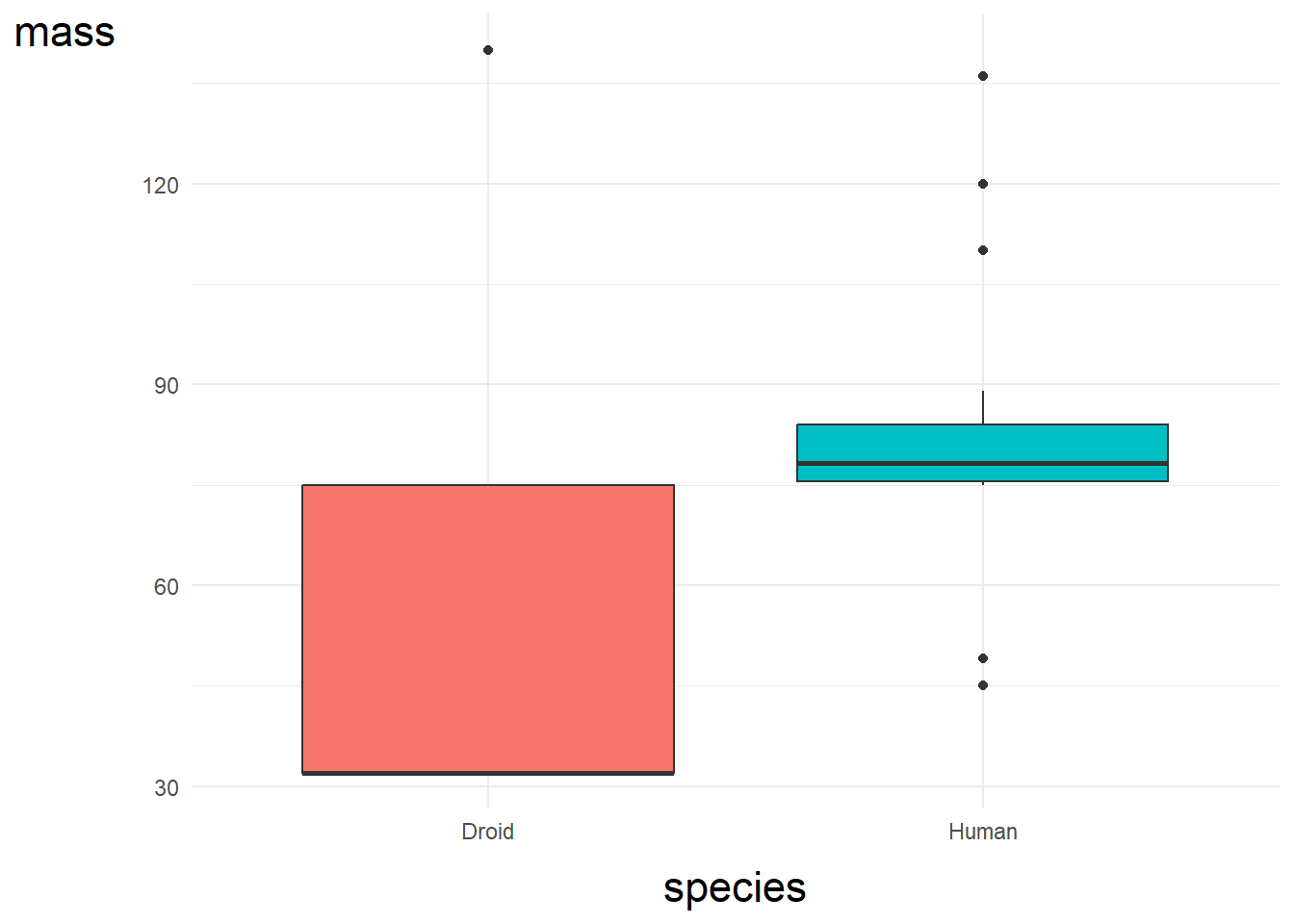Screen dimensions: 1294x924
Task: Click the 60 y-axis tick label
Action: [167, 587]
